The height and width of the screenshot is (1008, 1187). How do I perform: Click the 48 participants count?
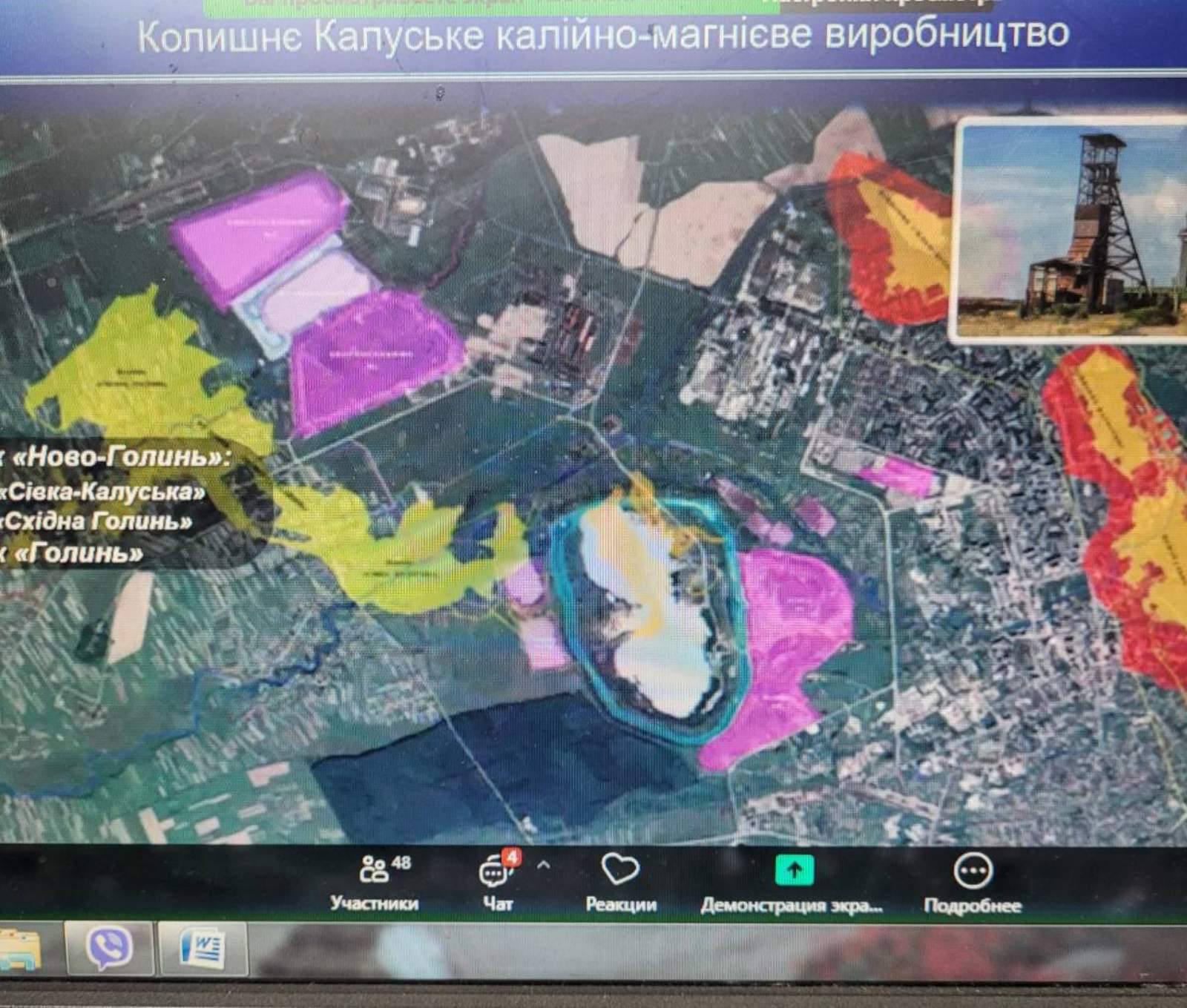point(401,863)
